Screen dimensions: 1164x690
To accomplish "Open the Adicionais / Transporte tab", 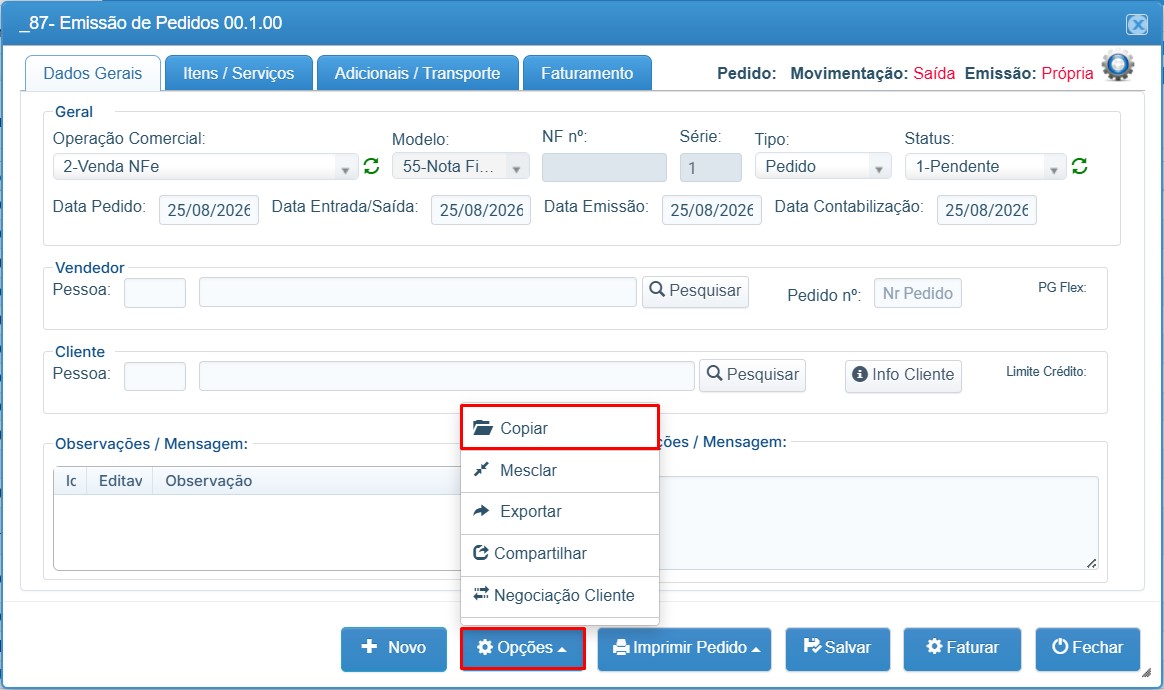I will point(417,74).
